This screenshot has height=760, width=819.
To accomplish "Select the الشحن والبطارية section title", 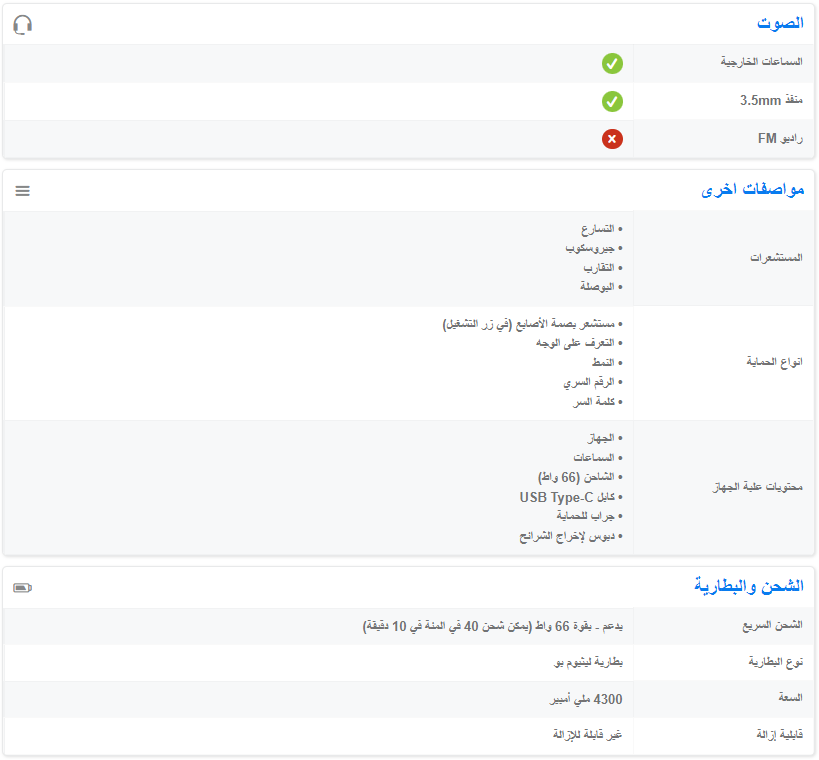I will click(749, 586).
